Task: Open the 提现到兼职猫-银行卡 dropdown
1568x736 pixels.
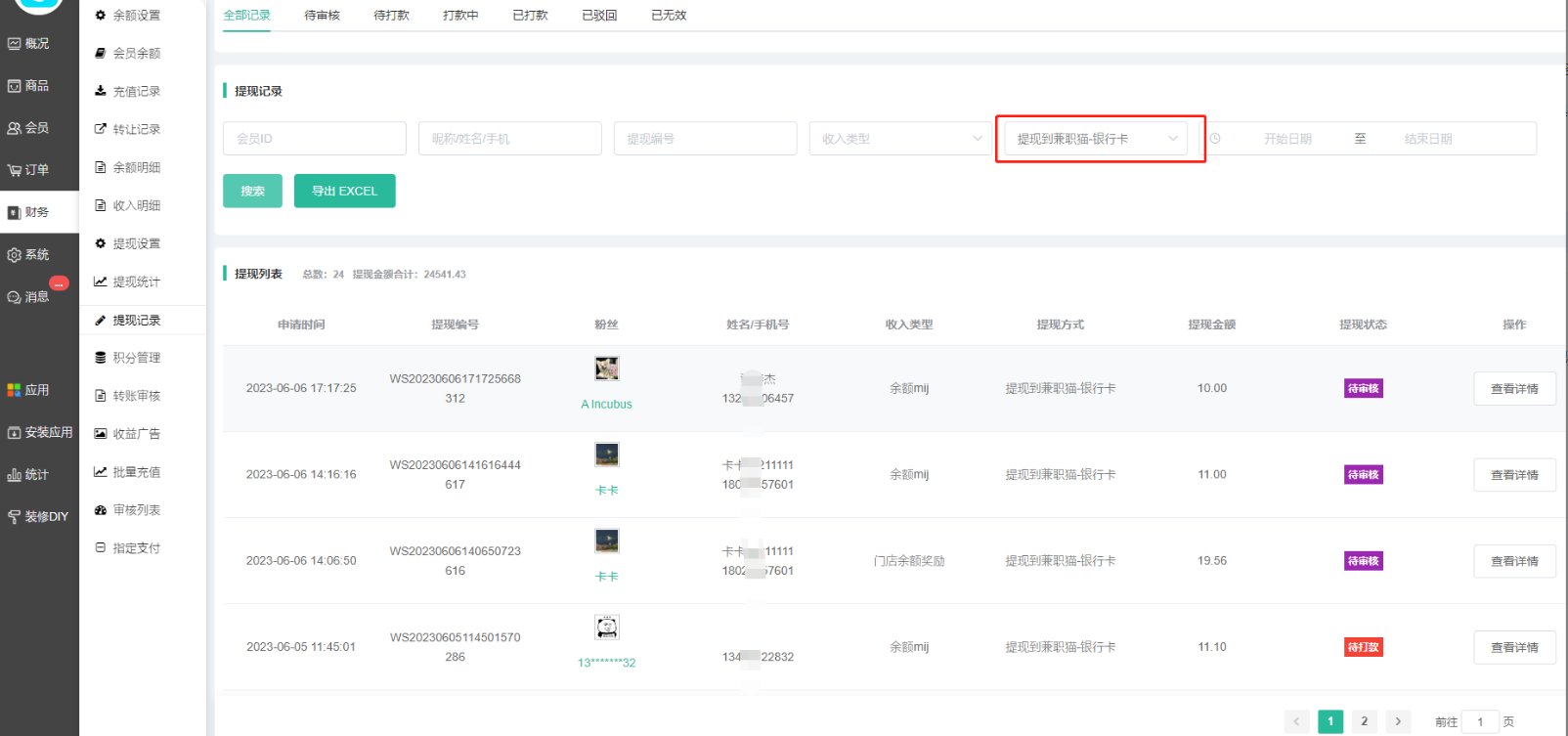Action: click(x=1096, y=139)
